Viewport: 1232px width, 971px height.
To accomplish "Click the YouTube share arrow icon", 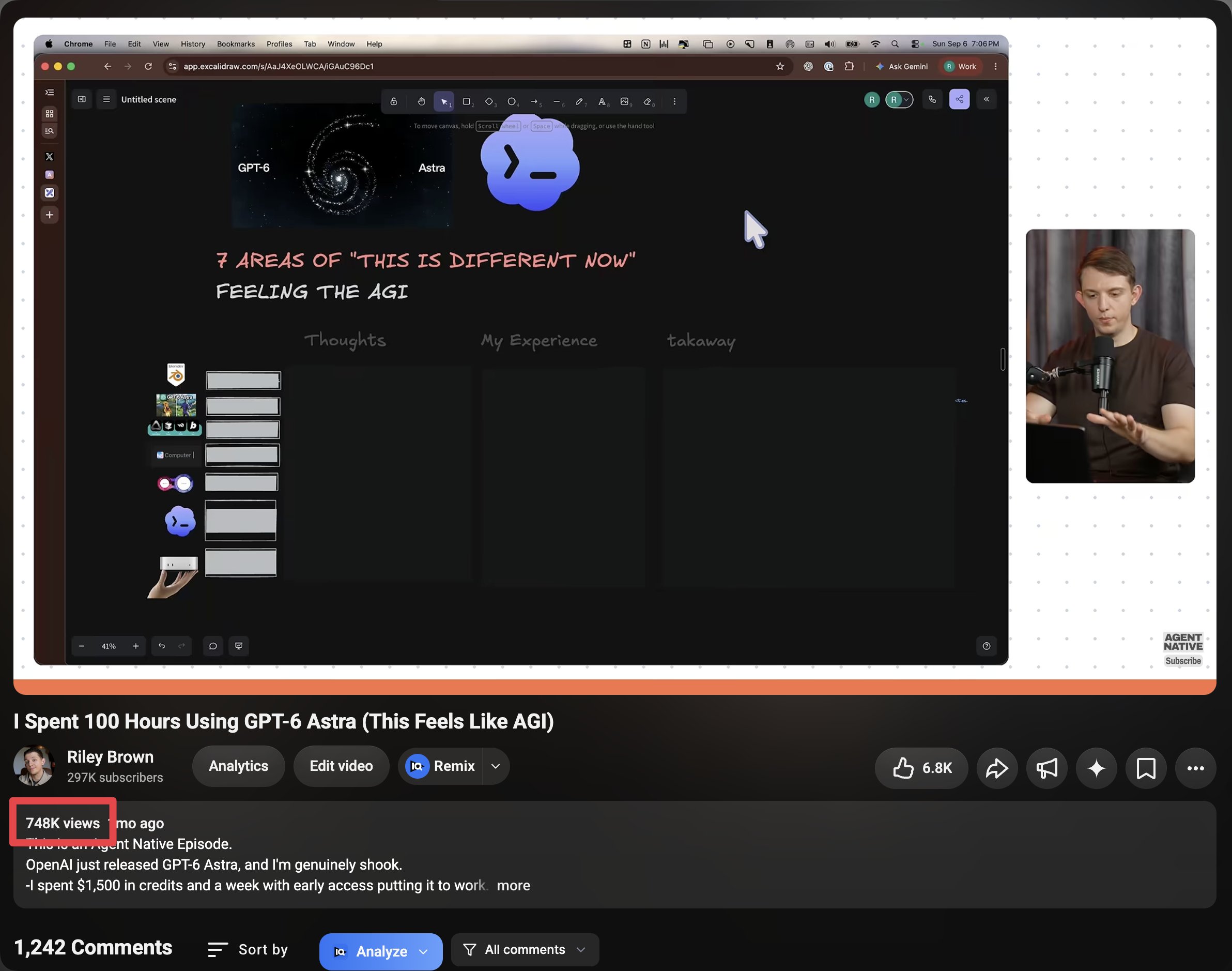I will (997, 768).
